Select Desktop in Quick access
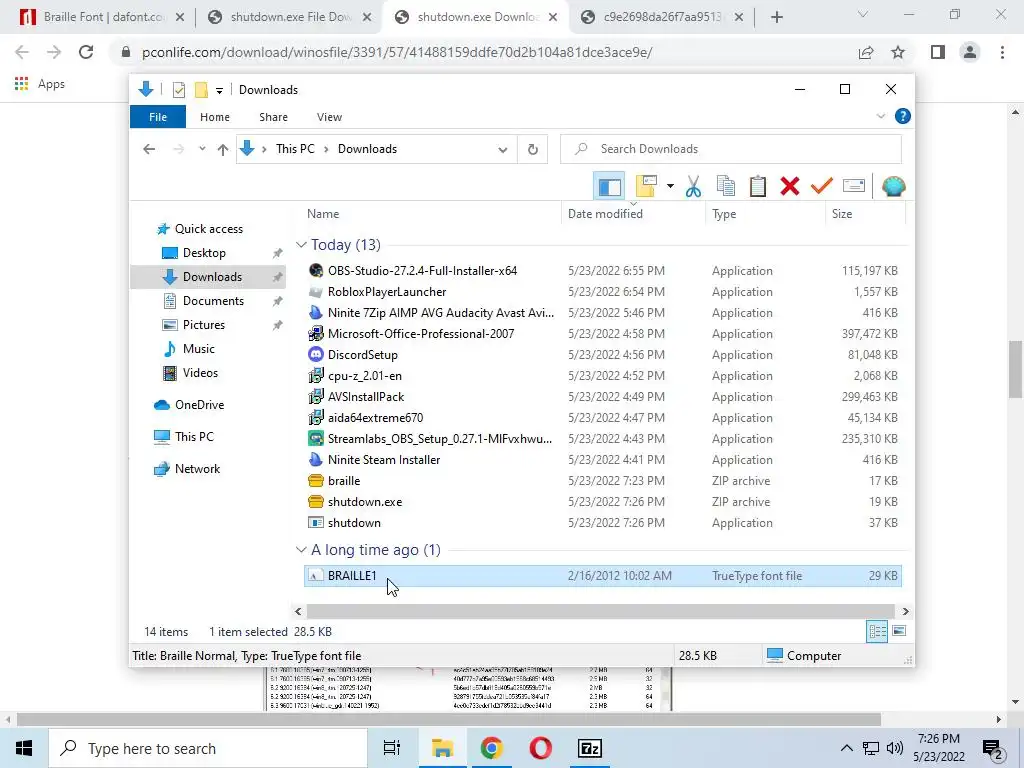The width and height of the screenshot is (1024, 768). [x=204, y=253]
